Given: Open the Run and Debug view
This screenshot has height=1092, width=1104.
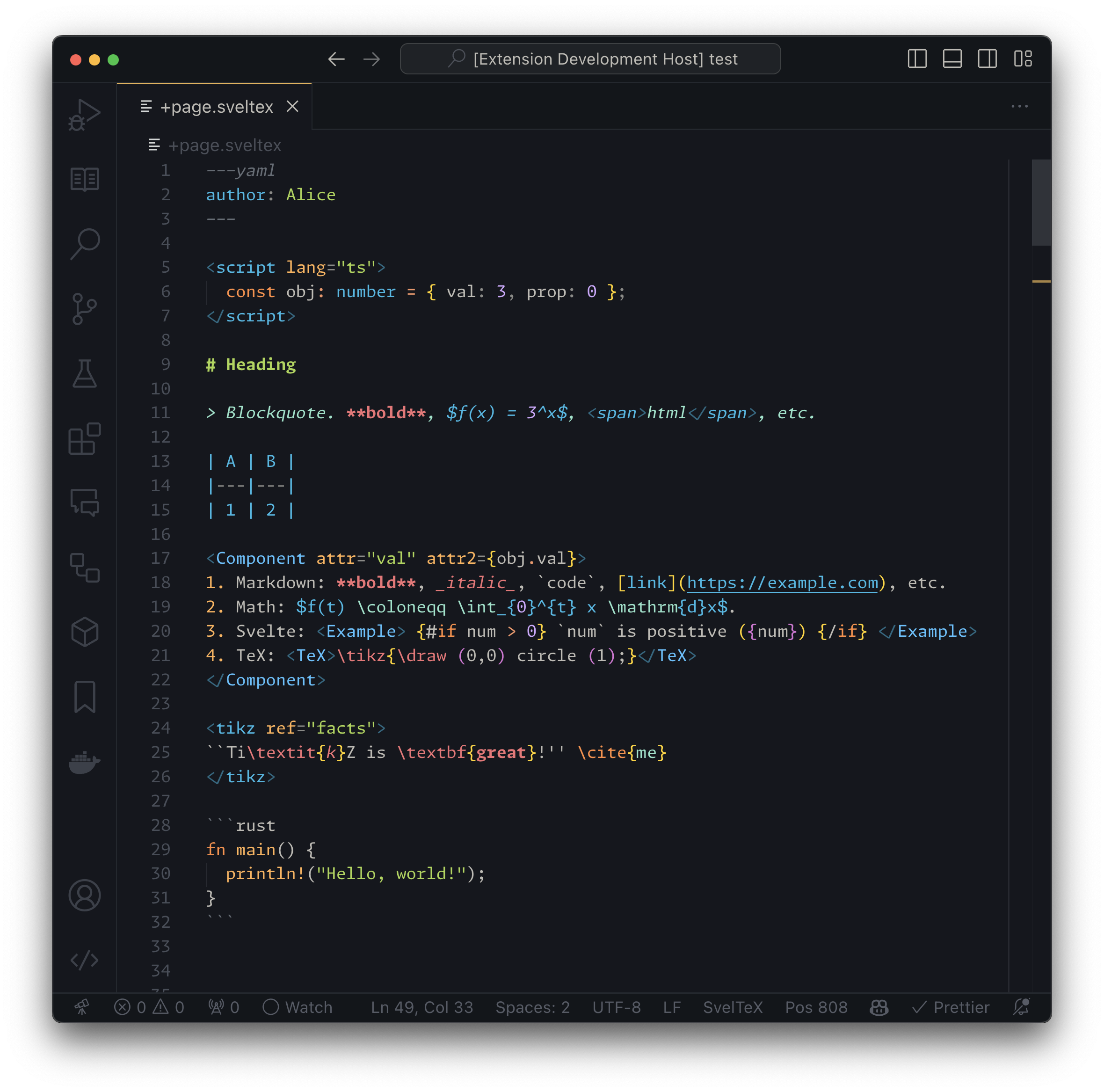Looking at the screenshot, I should pos(85,114).
